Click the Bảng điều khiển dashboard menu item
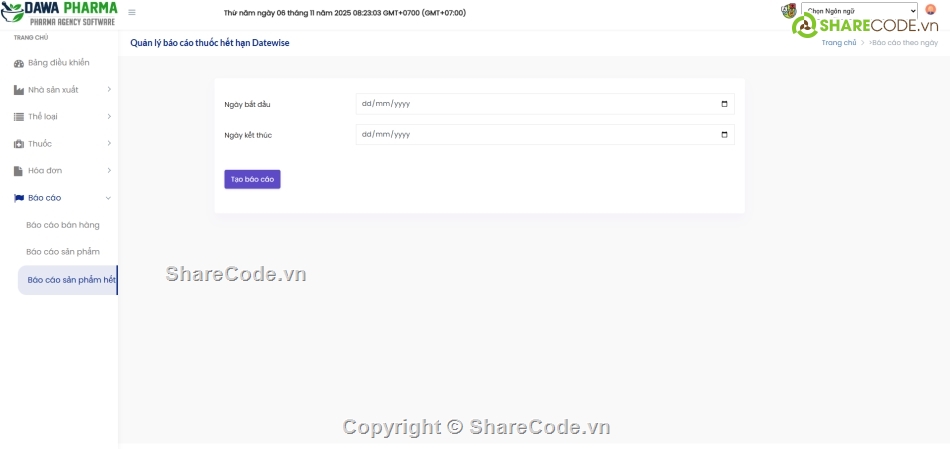Viewport: 950px width, 449px height. (58, 63)
